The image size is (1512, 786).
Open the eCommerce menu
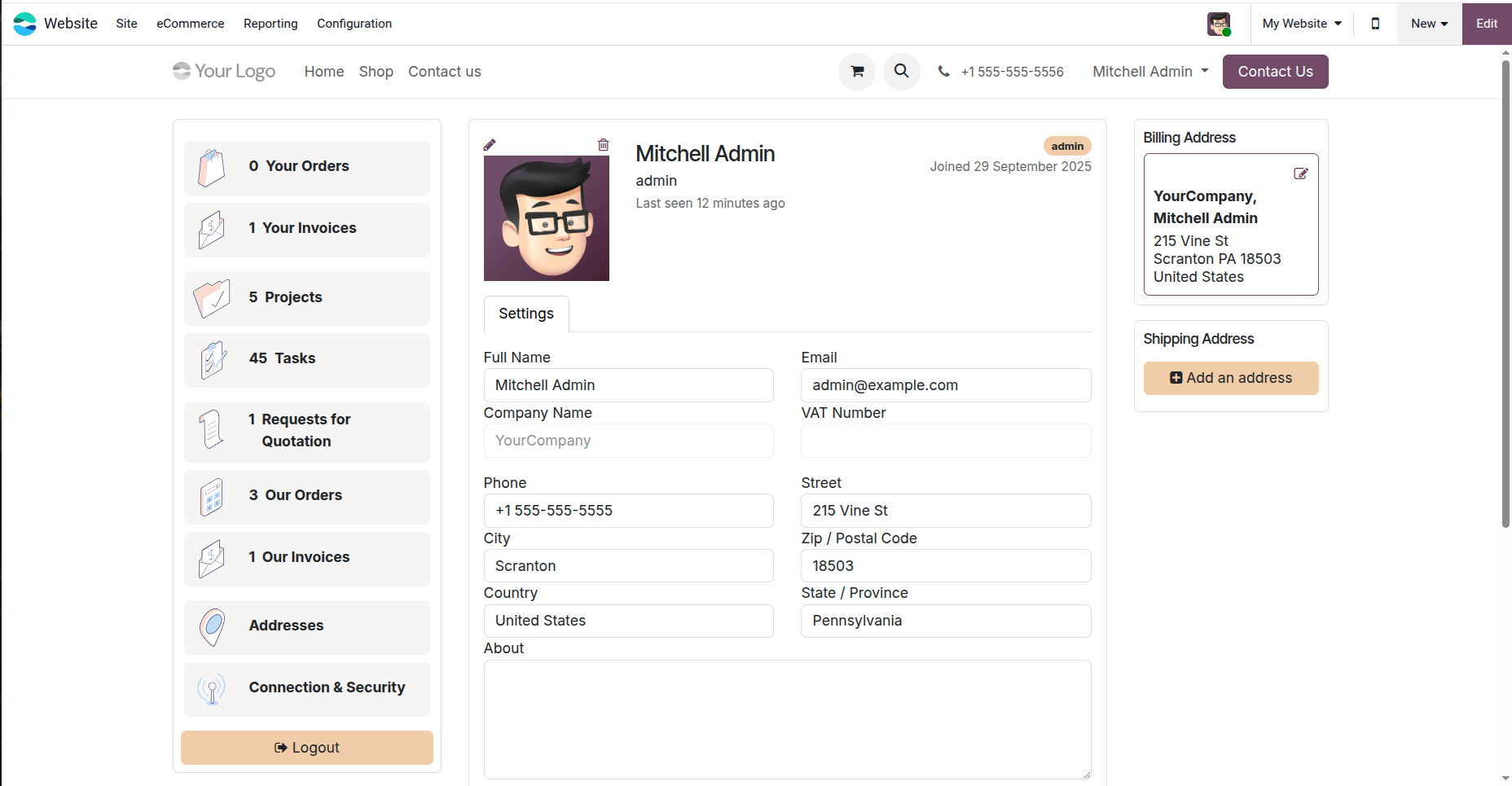tap(191, 24)
